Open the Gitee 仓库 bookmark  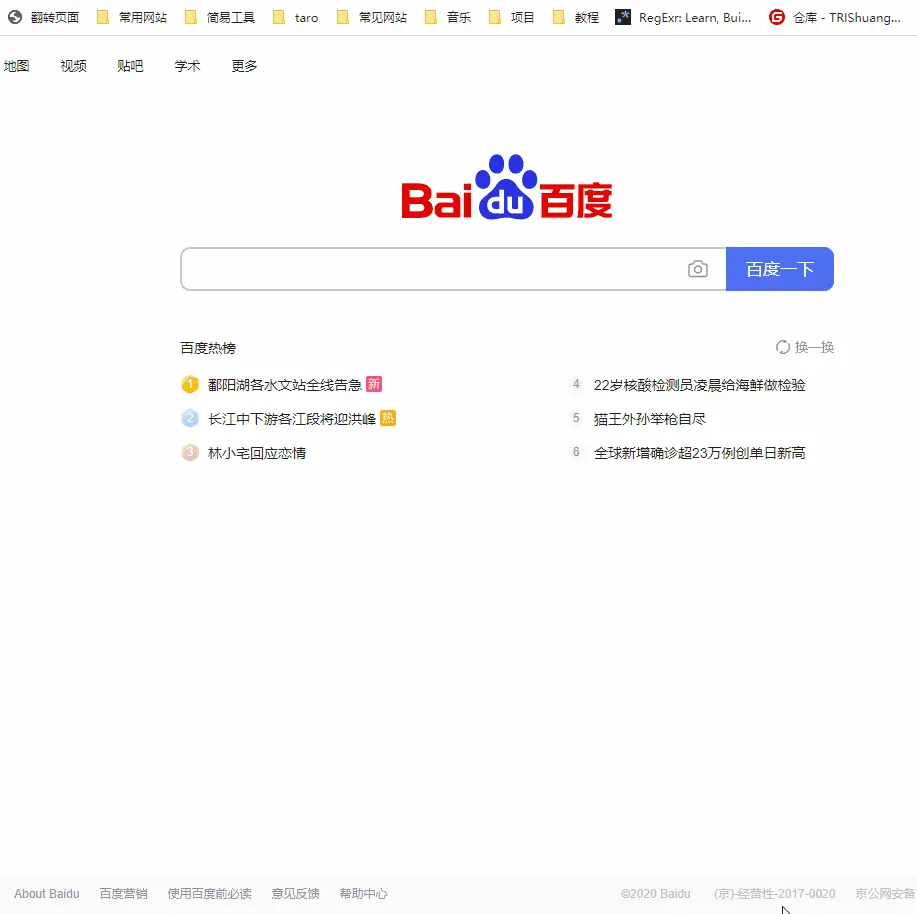click(x=835, y=18)
